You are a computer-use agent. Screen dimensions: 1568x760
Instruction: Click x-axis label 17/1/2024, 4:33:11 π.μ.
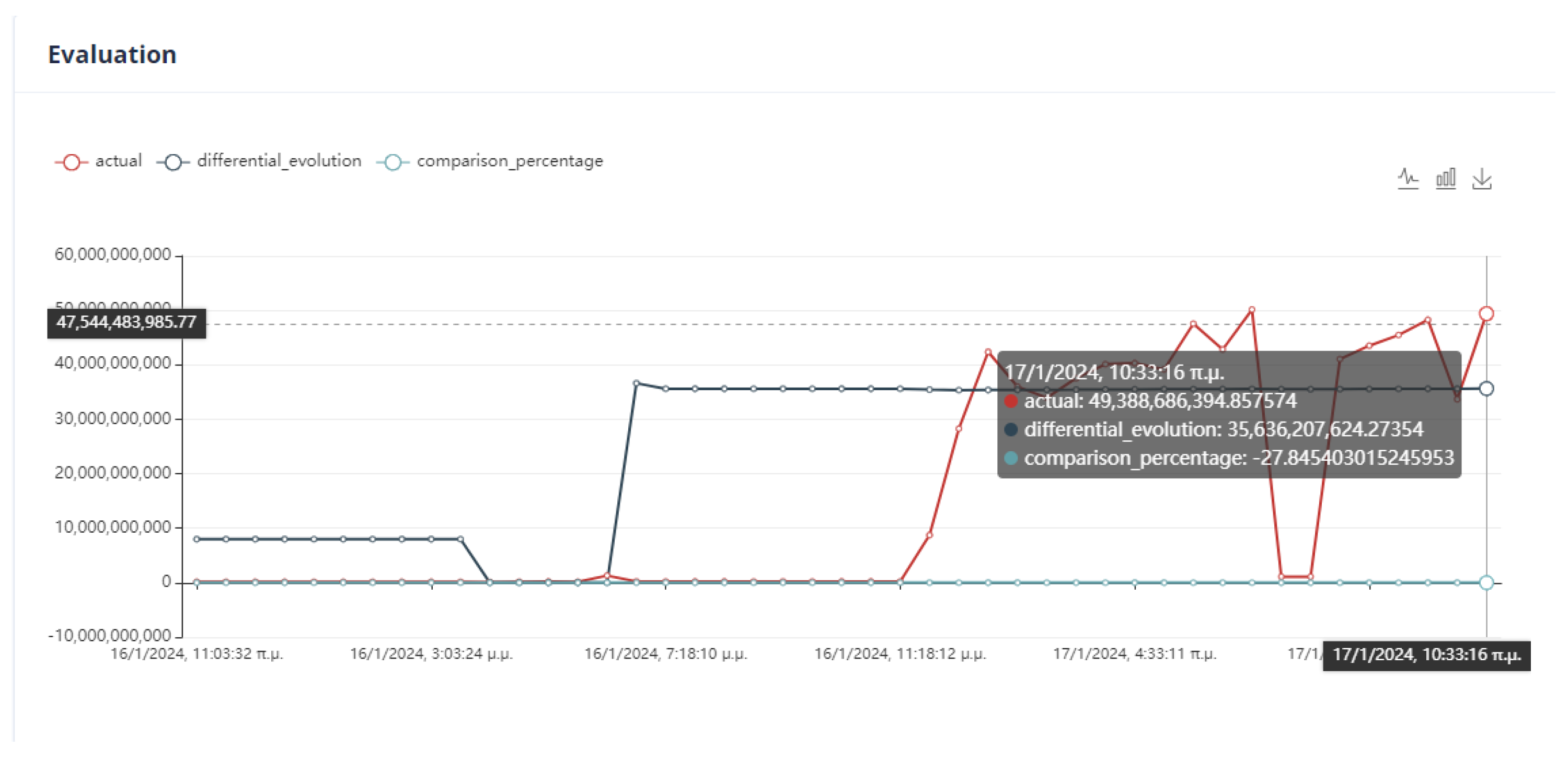click(x=1135, y=653)
